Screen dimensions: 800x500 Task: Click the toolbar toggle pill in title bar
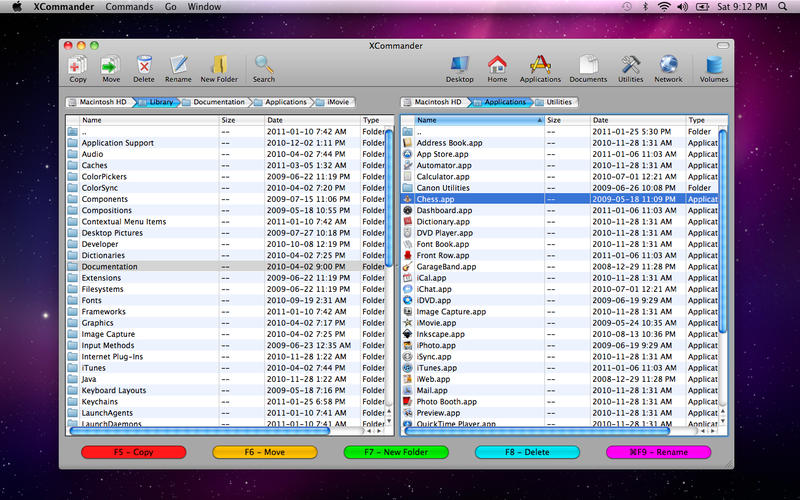pyautogui.click(x=722, y=45)
